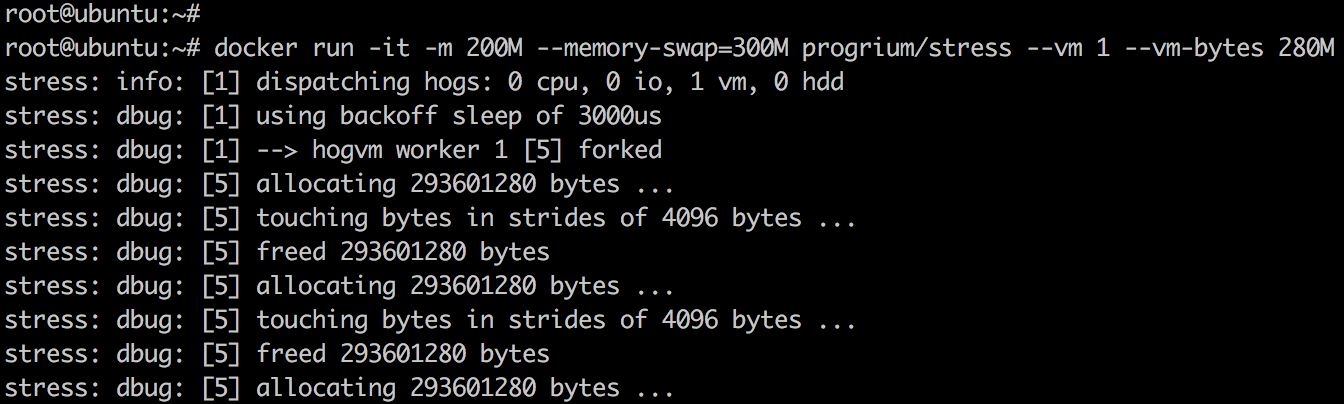Click the dispatching hogs info line
This screenshot has height=404, width=1344.
coord(424,82)
